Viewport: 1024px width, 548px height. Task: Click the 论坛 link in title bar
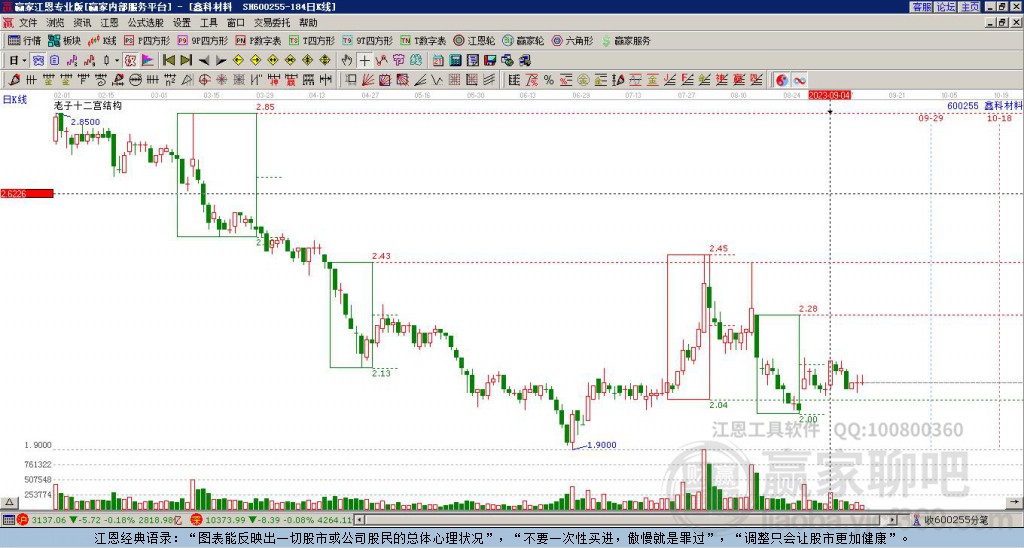[946, 7]
